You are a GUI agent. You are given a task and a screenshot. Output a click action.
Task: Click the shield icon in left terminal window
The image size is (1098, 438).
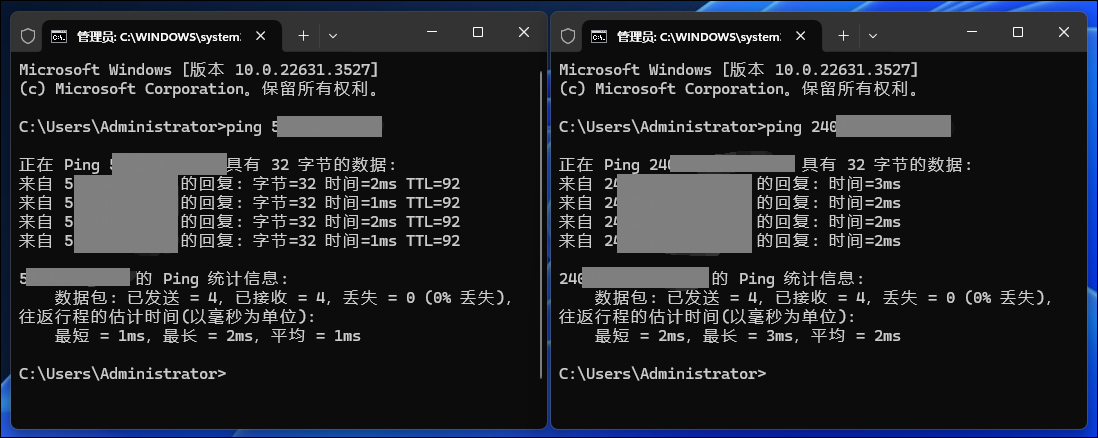coord(28,36)
